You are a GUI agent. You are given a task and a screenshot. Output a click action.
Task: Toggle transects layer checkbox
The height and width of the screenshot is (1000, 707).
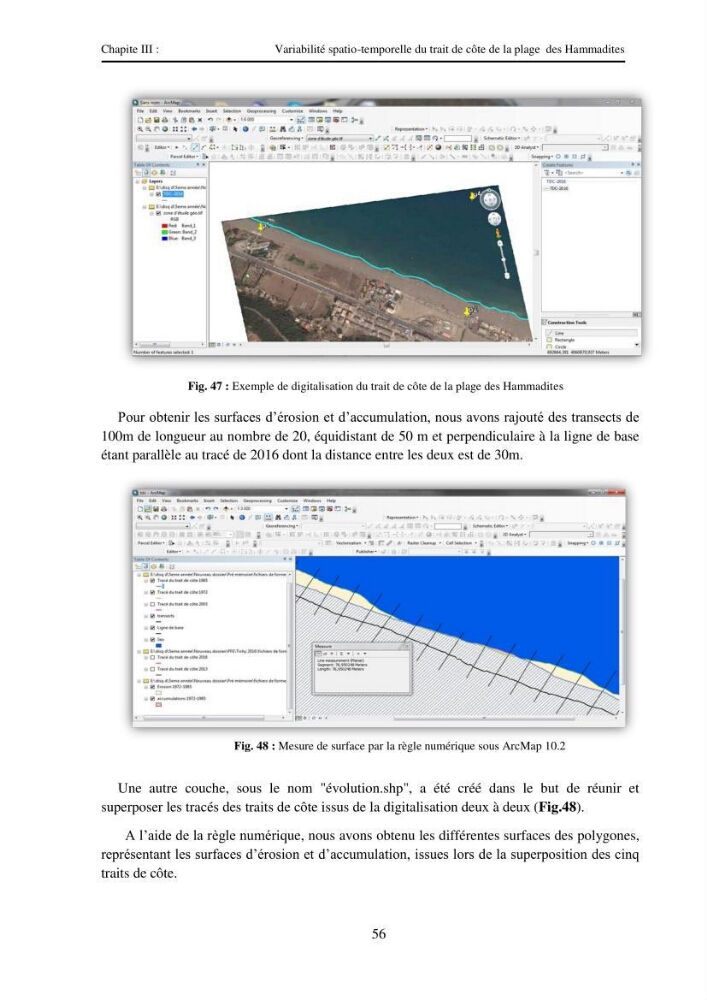pos(152,616)
